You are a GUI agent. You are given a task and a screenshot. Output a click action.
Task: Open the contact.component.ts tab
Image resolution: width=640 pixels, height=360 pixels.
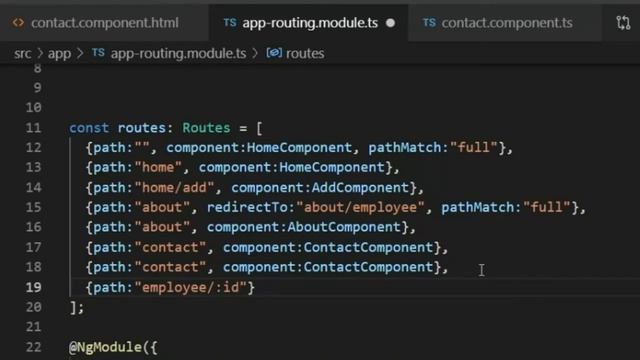tap(506, 23)
